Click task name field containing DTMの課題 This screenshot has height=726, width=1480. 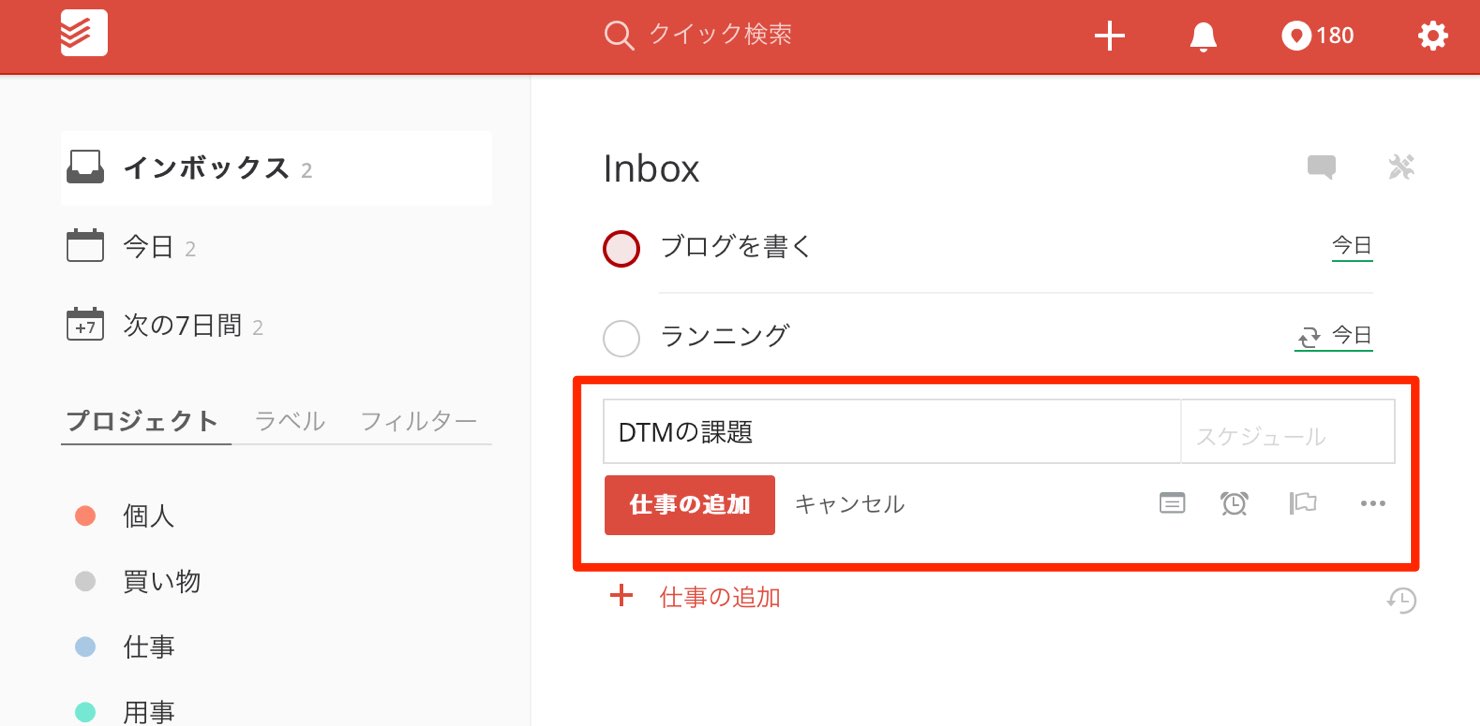892,432
